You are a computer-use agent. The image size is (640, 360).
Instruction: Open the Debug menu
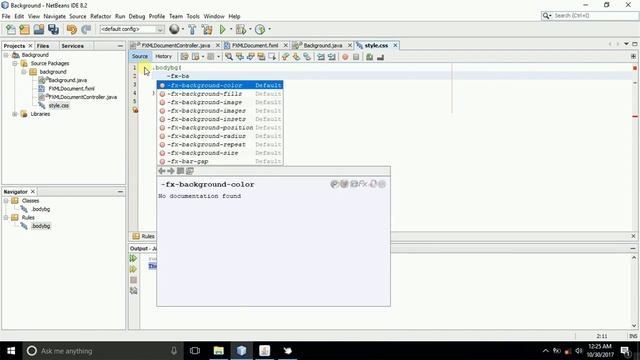(x=137, y=16)
